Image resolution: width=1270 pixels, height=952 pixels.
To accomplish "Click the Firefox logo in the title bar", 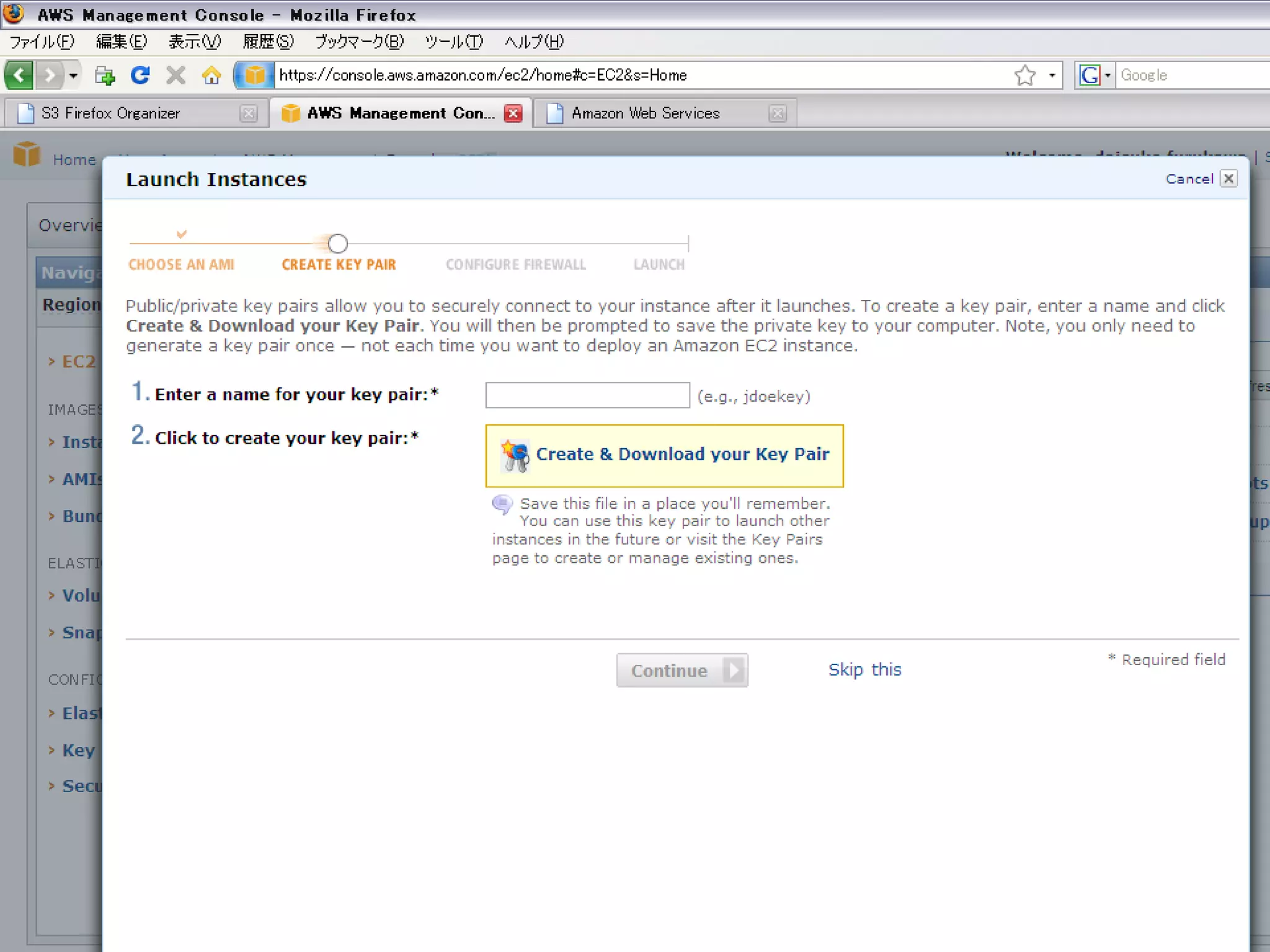I will (14, 14).
